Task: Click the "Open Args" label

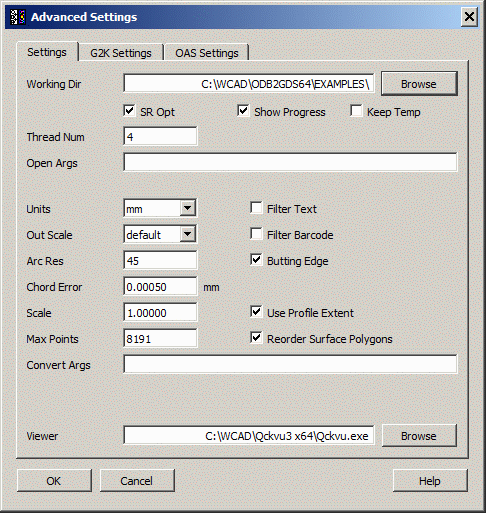Action: 52,163
